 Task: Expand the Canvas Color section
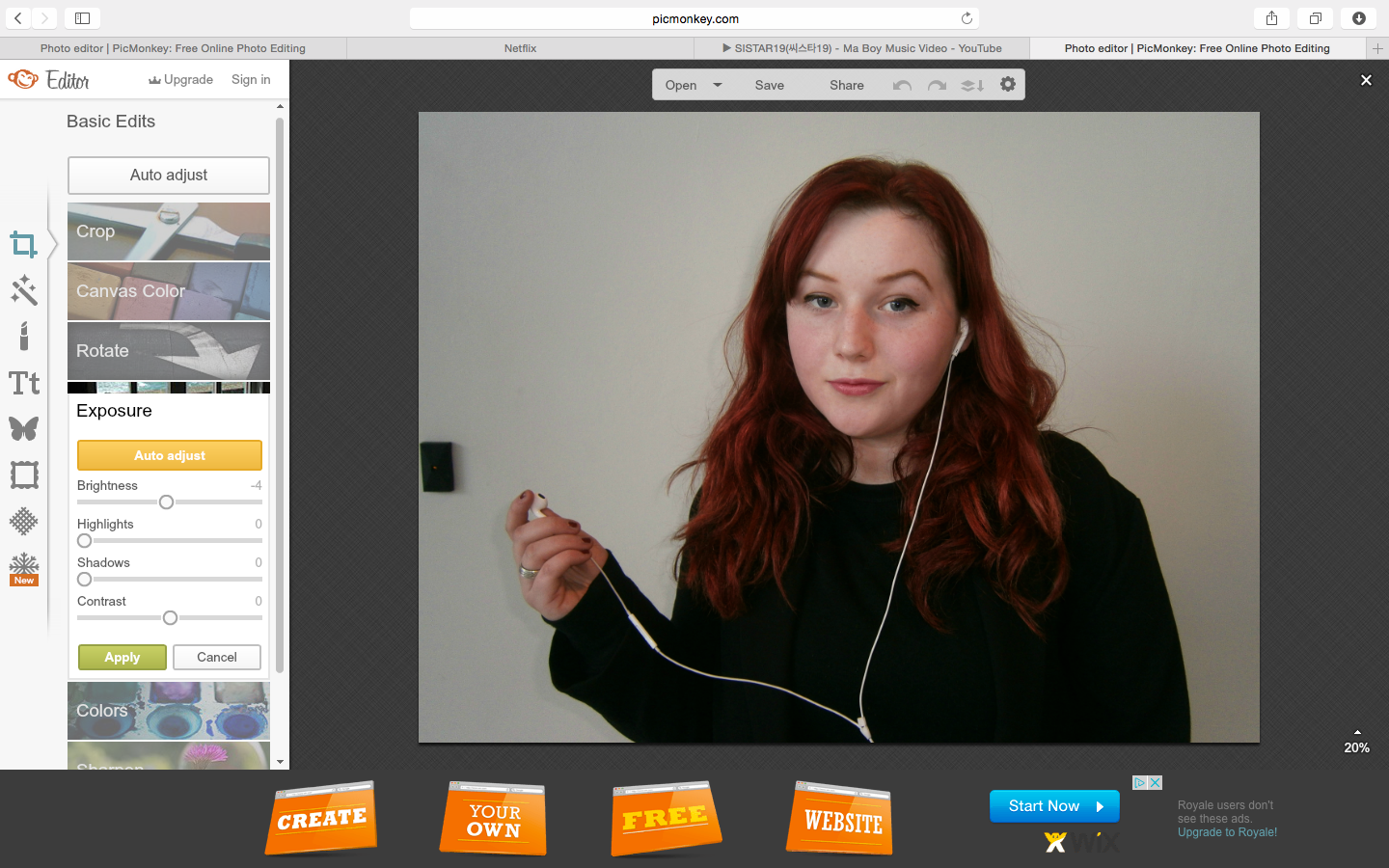tap(169, 291)
